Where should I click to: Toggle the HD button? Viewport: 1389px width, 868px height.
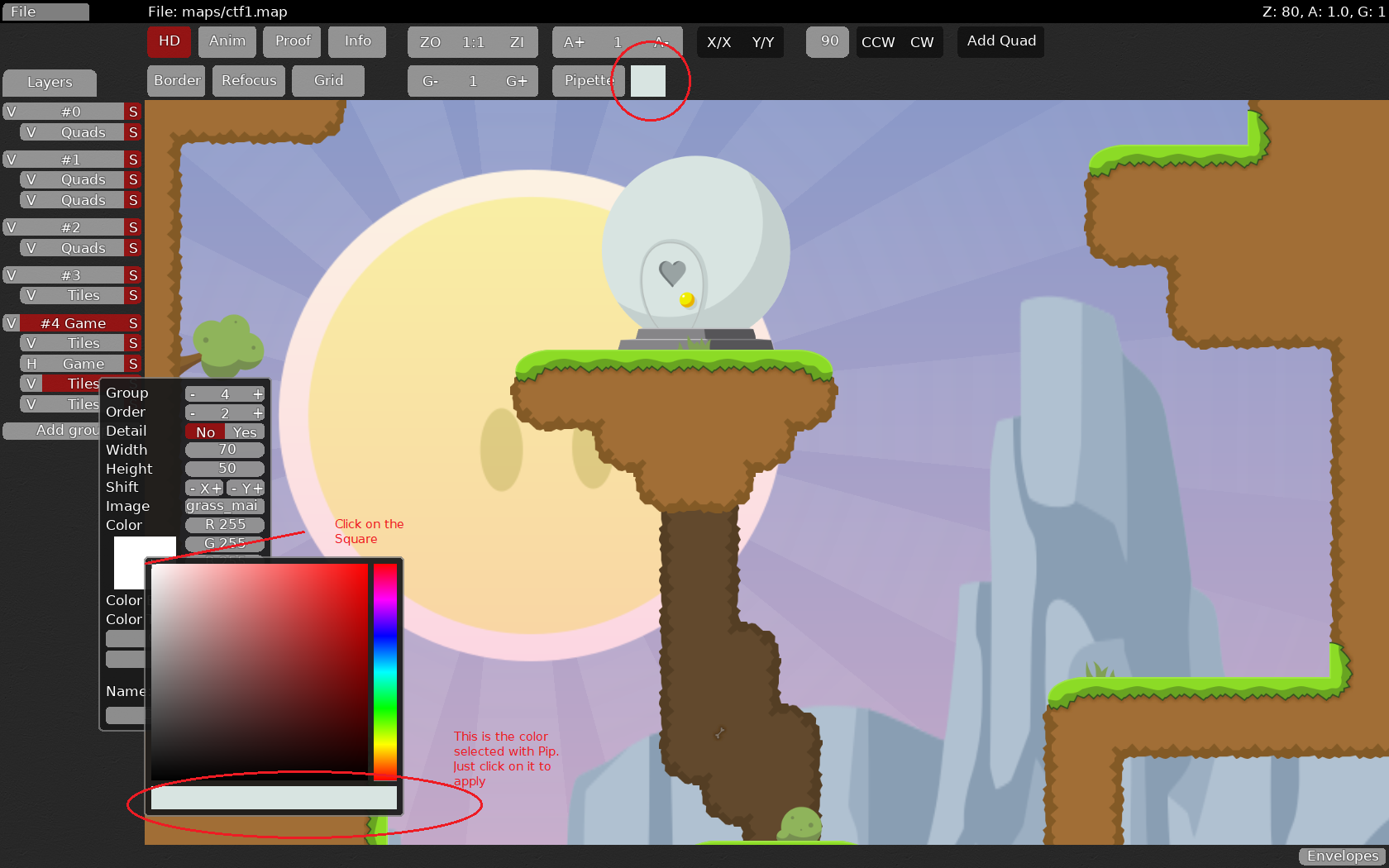coord(169,41)
